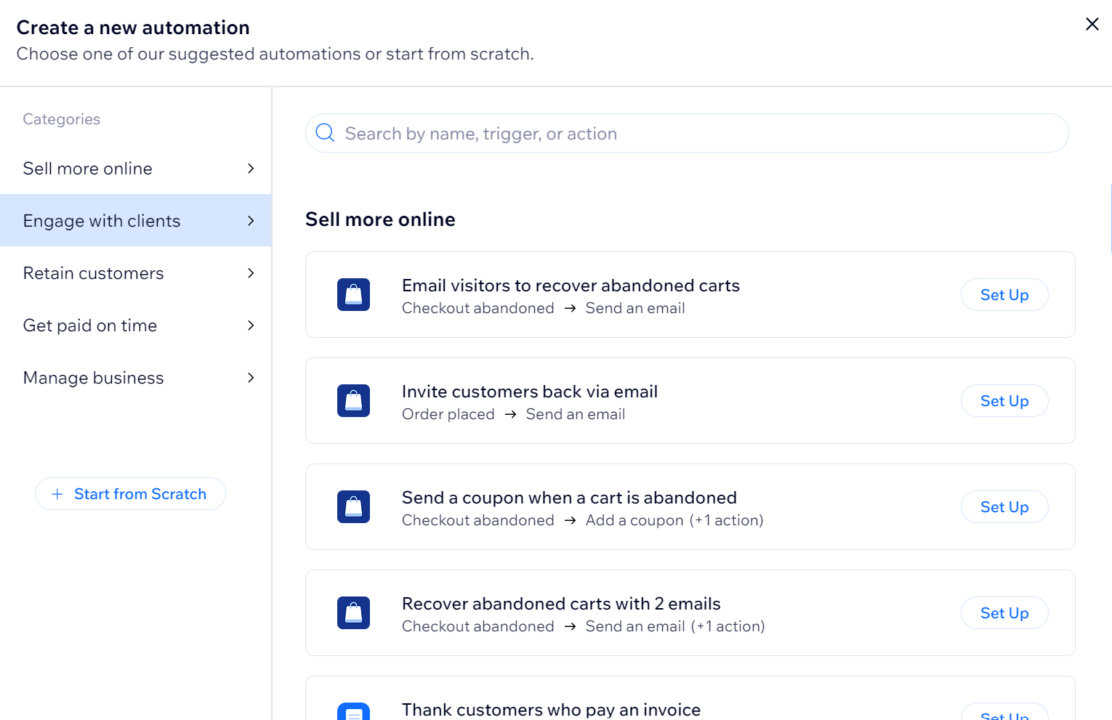Click the bag icon for Send a coupon automation
Image resolution: width=1112 pixels, height=720 pixels.
[353, 507]
